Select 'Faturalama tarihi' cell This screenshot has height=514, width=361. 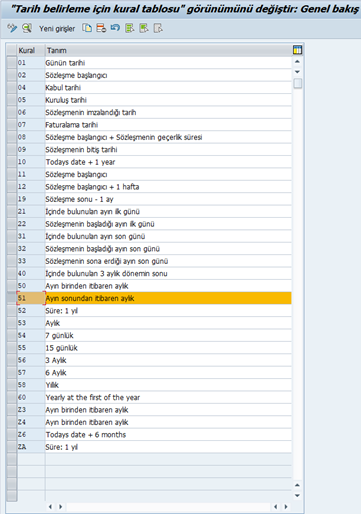pos(168,125)
